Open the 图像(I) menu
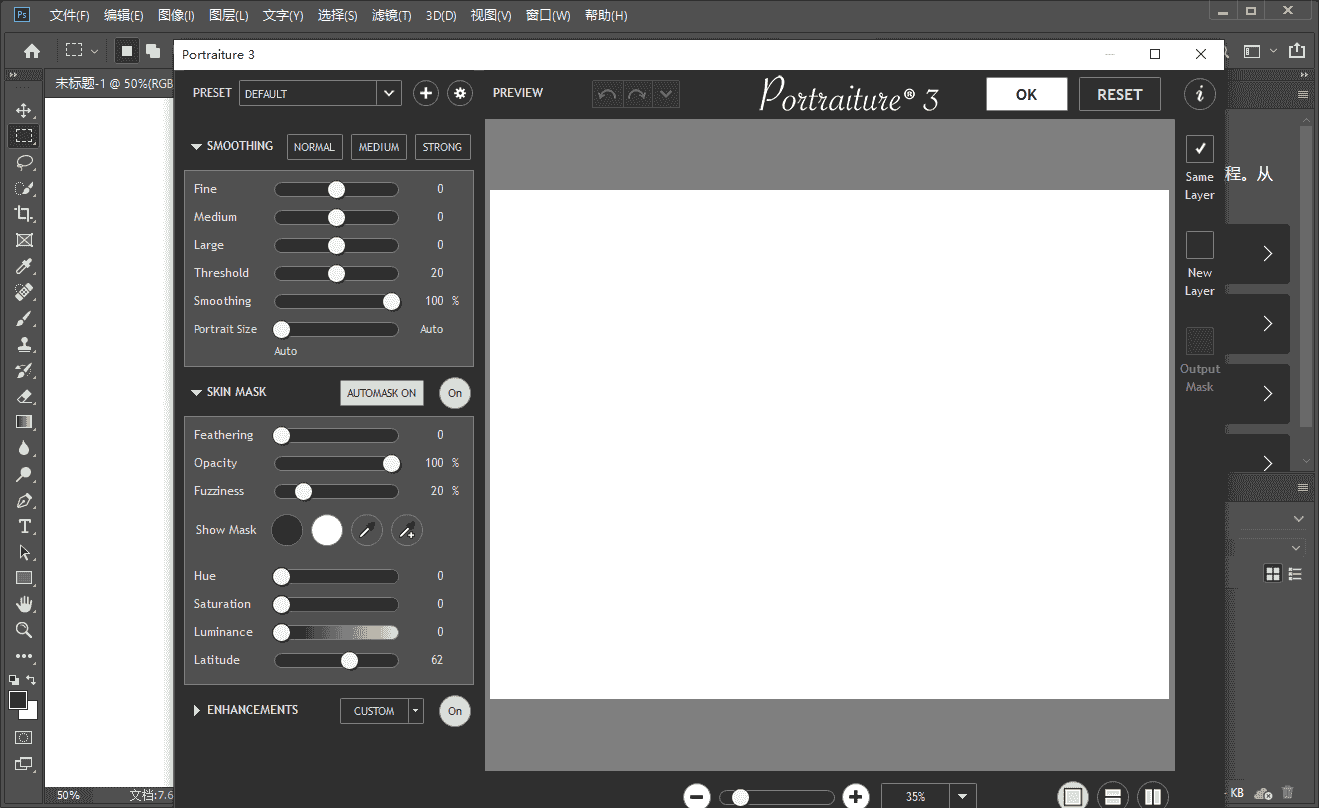Screen dimensions: 1319x808 pyautogui.click(x=176, y=16)
